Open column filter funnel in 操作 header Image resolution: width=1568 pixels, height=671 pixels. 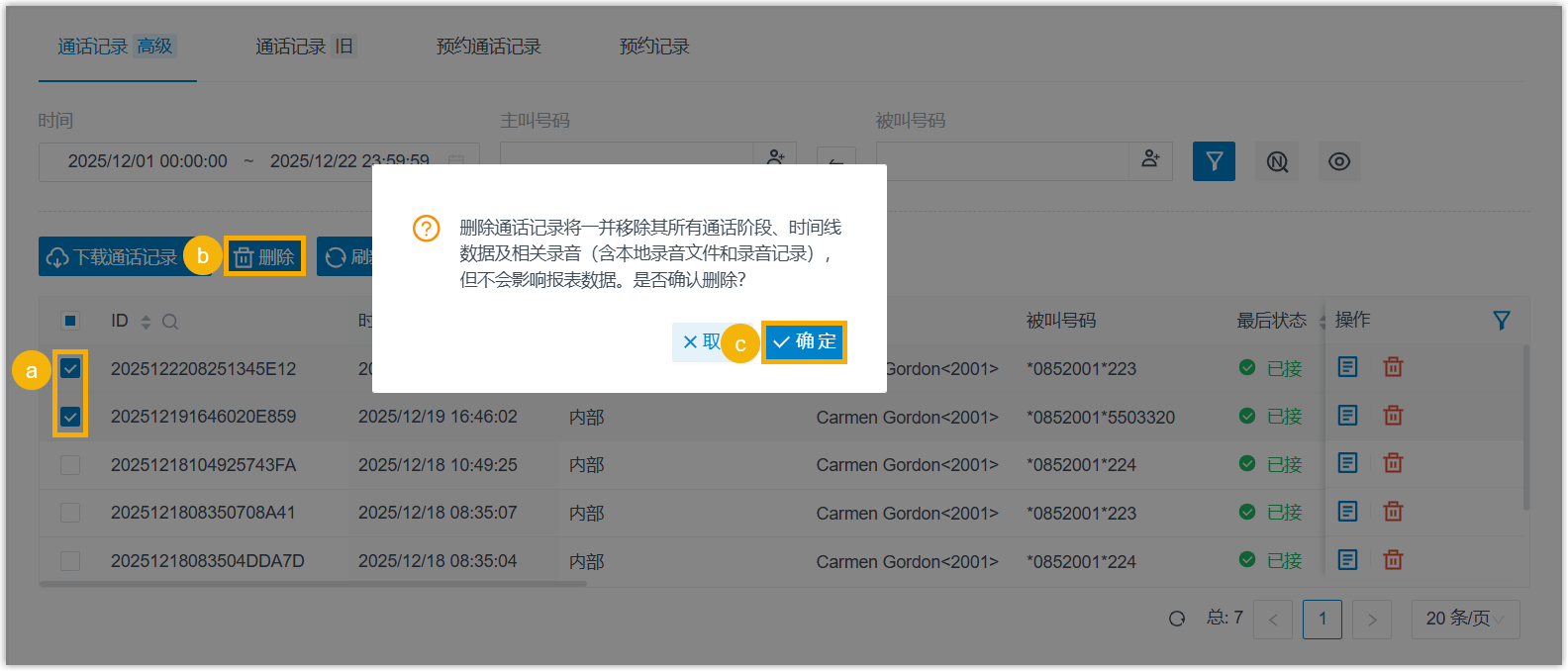[1501, 321]
